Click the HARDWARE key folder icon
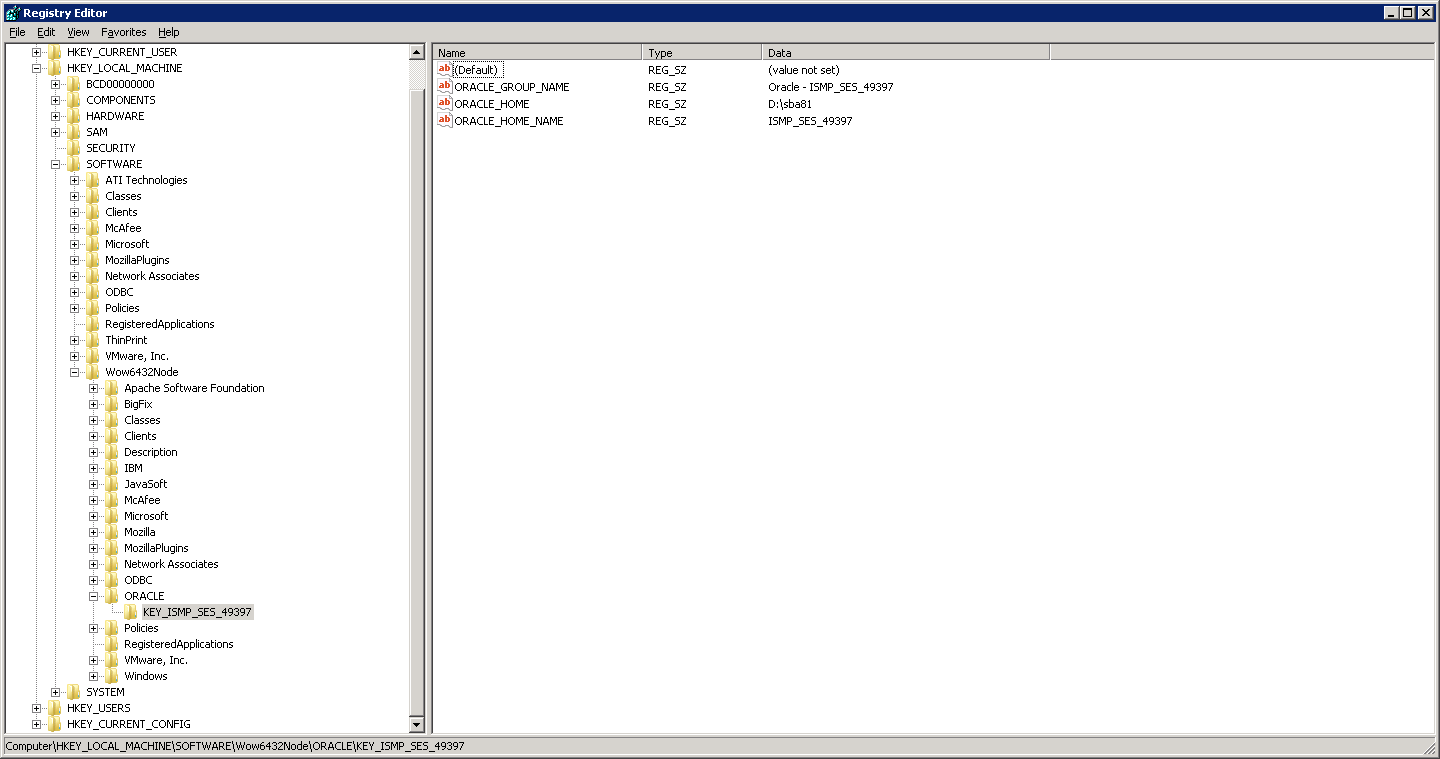 (74, 116)
